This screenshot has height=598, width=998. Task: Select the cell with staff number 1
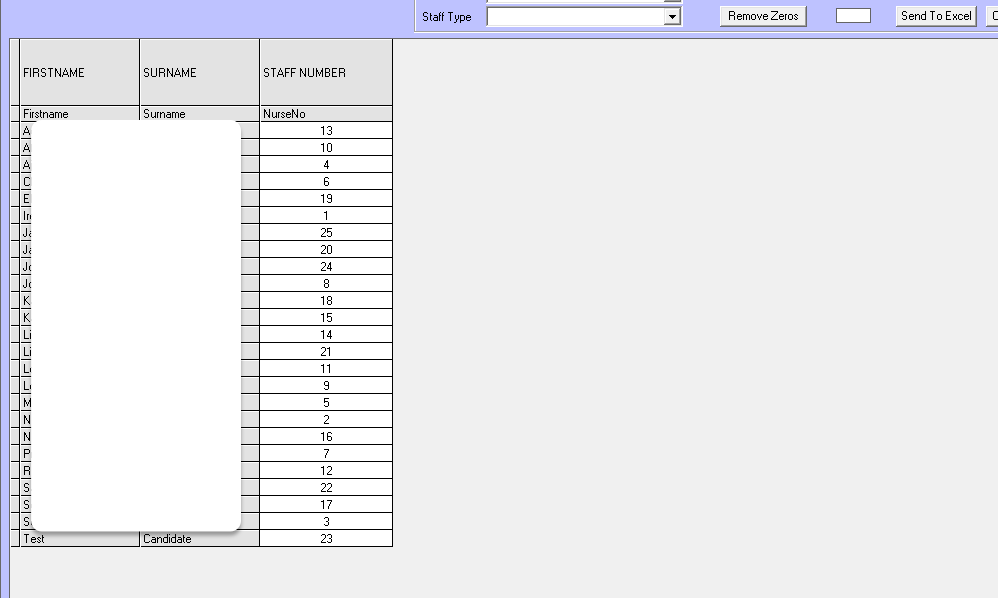326,216
